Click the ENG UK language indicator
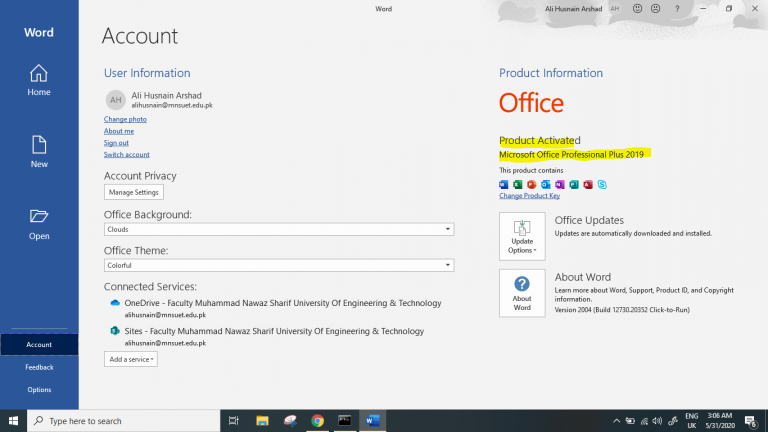 (x=692, y=421)
